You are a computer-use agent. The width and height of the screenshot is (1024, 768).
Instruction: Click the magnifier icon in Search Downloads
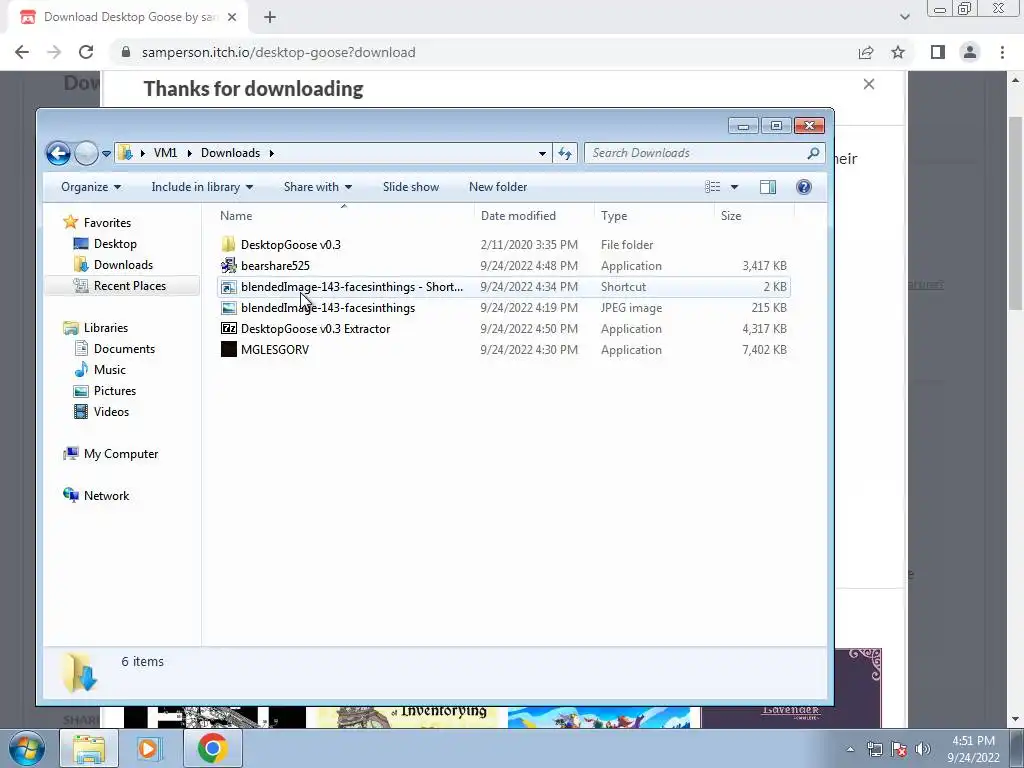(813, 153)
